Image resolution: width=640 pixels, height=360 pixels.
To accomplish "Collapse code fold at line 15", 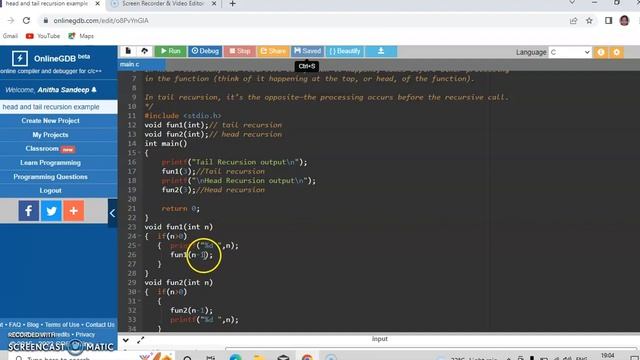I will [x=139, y=153].
